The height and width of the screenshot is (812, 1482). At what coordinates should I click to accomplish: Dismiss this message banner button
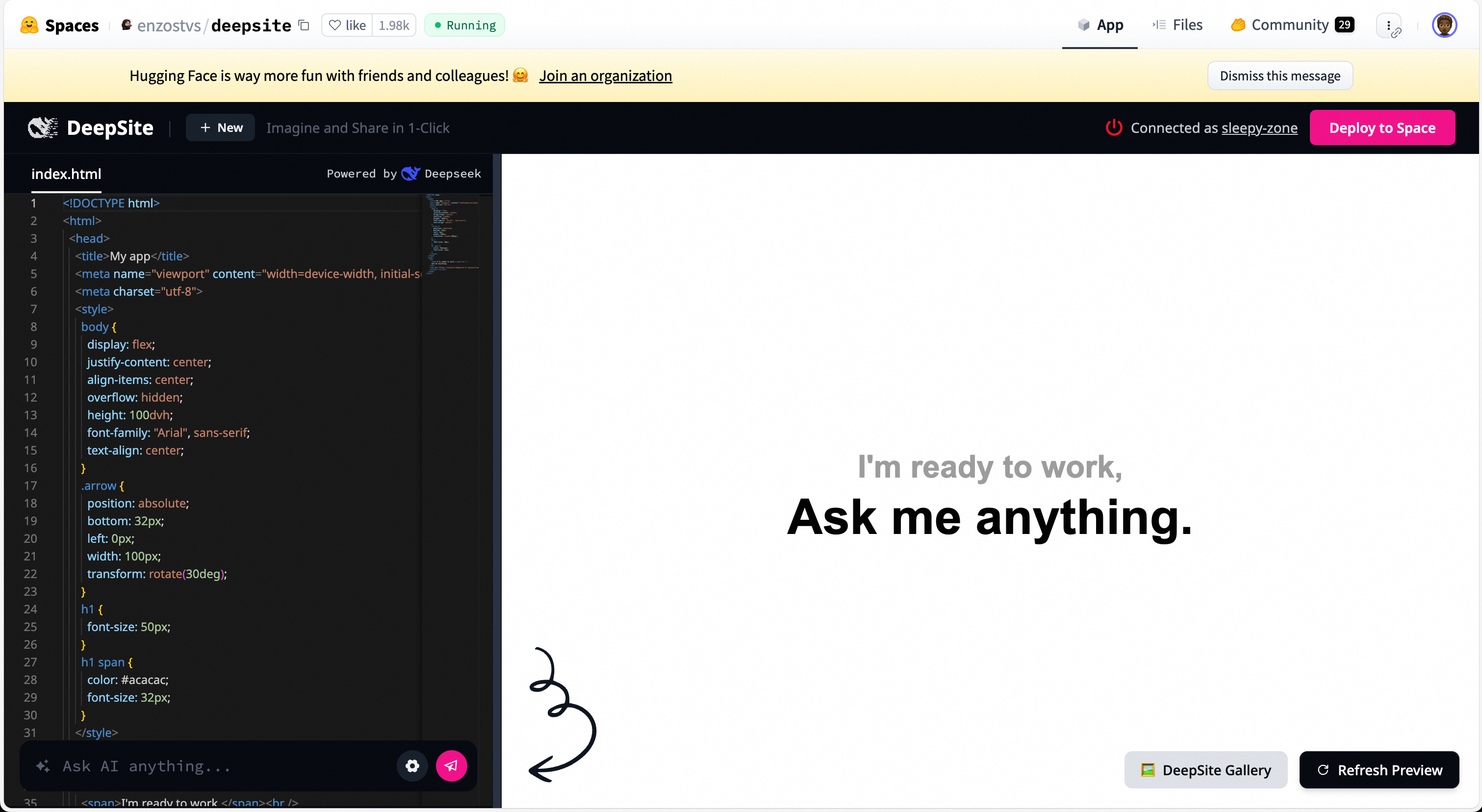coord(1279,76)
